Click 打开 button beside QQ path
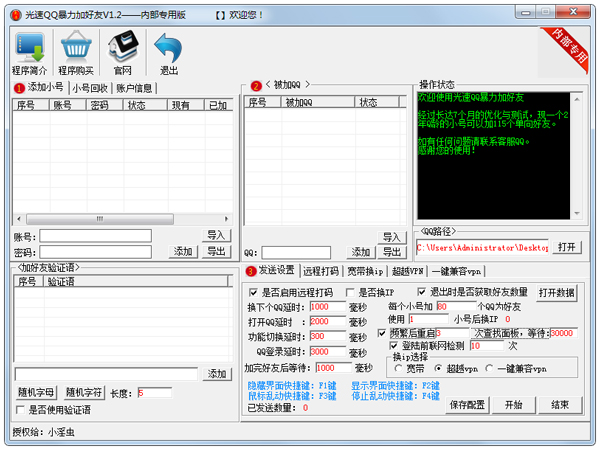 [x=567, y=247]
